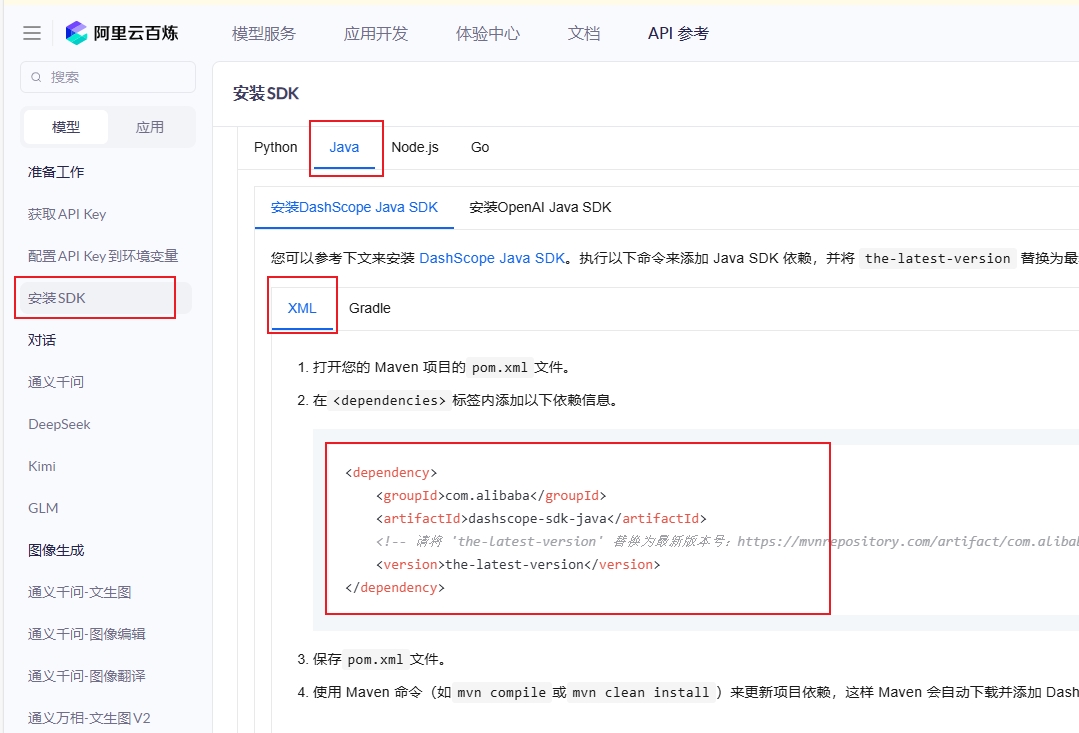Click pom.xml inline code in step 3
Image resolution: width=1079 pixels, height=733 pixels.
(x=376, y=659)
